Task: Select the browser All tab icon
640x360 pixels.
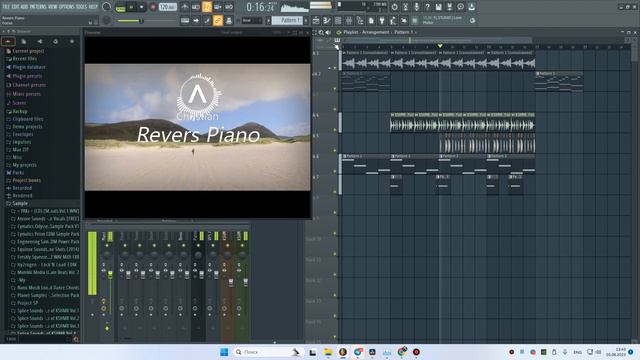Action: (8, 41)
